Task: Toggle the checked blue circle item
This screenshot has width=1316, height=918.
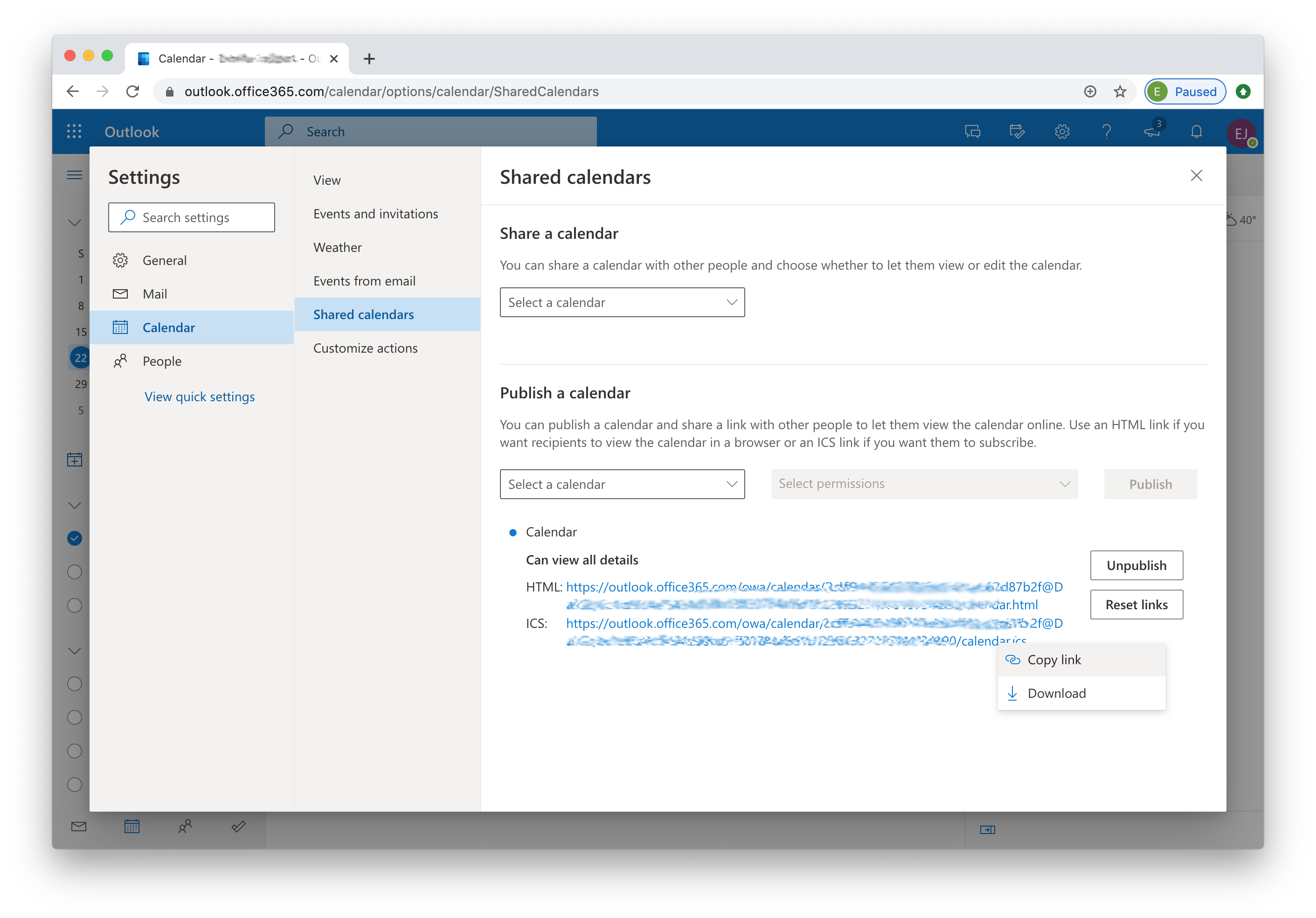Action: [x=75, y=538]
